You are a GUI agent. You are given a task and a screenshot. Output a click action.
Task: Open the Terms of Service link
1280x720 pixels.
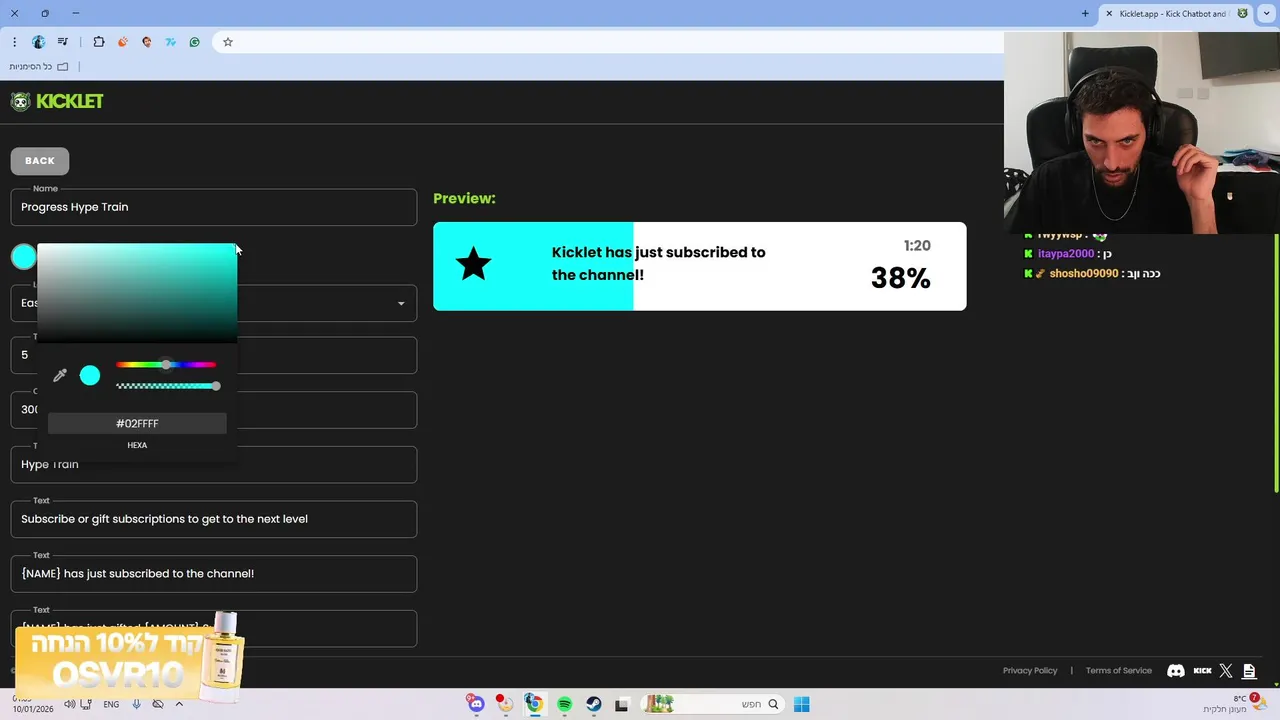click(1119, 671)
